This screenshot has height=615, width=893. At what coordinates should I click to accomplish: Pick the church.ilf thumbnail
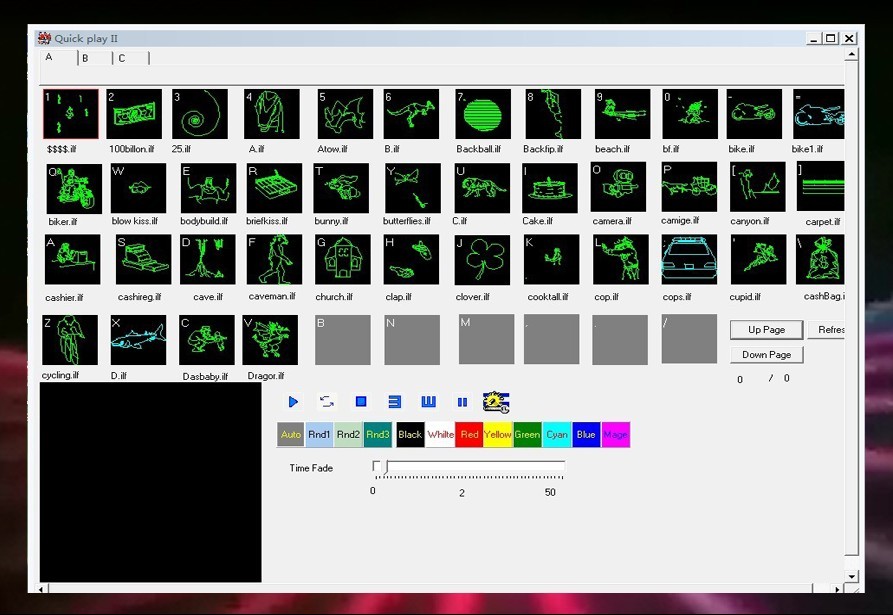[x=343, y=260]
